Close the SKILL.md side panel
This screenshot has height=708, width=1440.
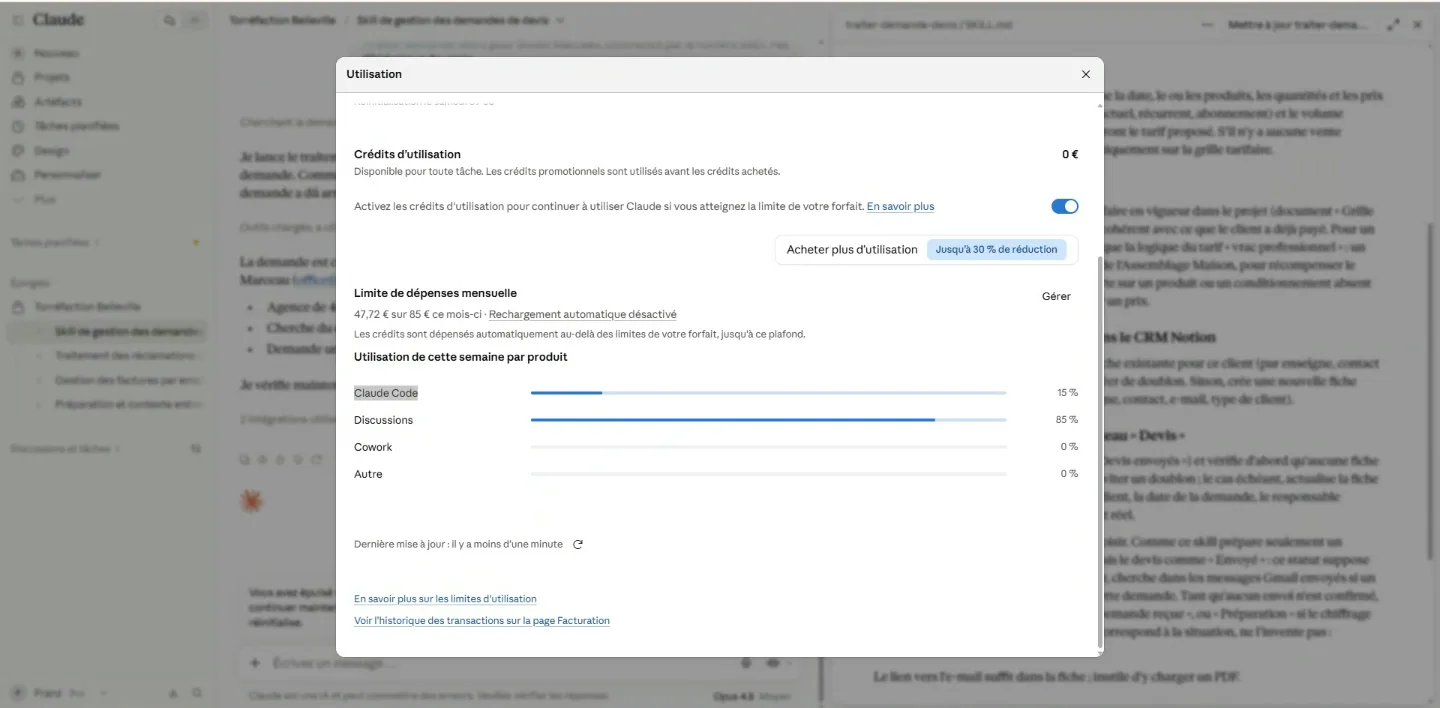point(1417,25)
